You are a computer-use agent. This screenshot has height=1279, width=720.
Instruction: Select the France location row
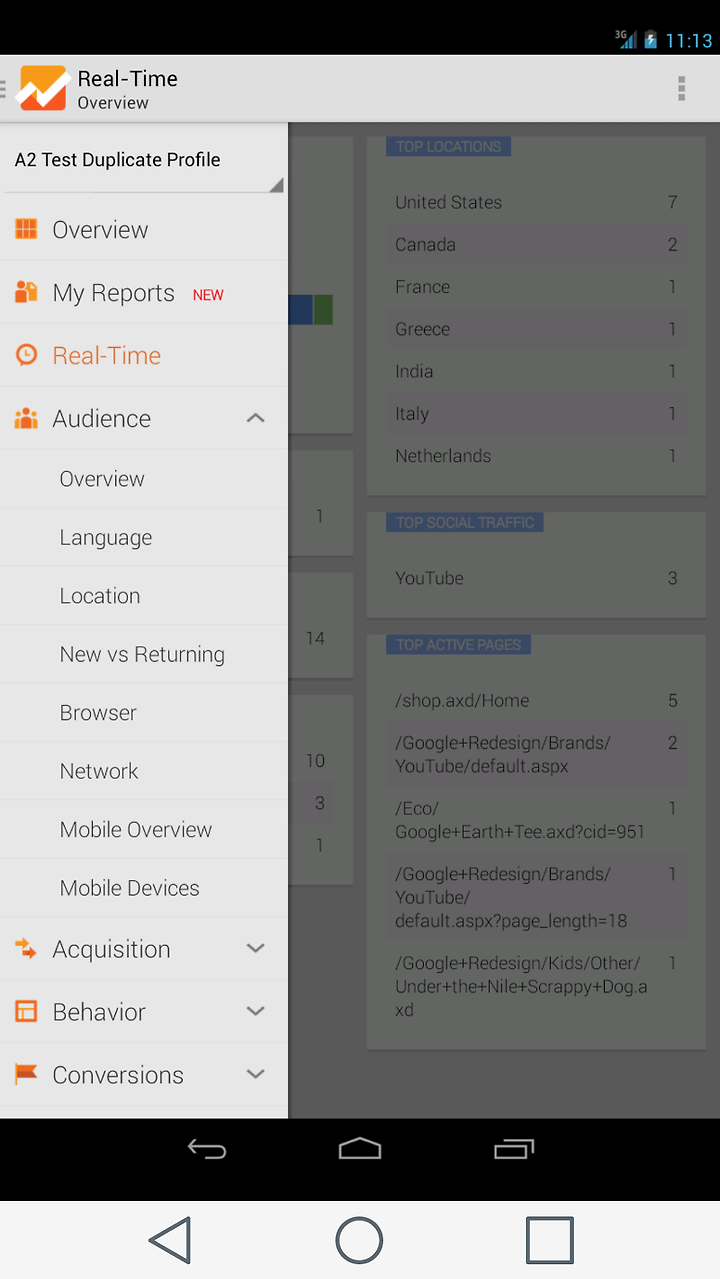coord(536,287)
